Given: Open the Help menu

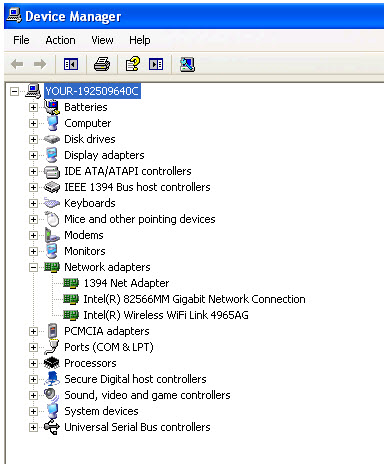Looking at the screenshot, I should pyautogui.click(x=140, y=40).
